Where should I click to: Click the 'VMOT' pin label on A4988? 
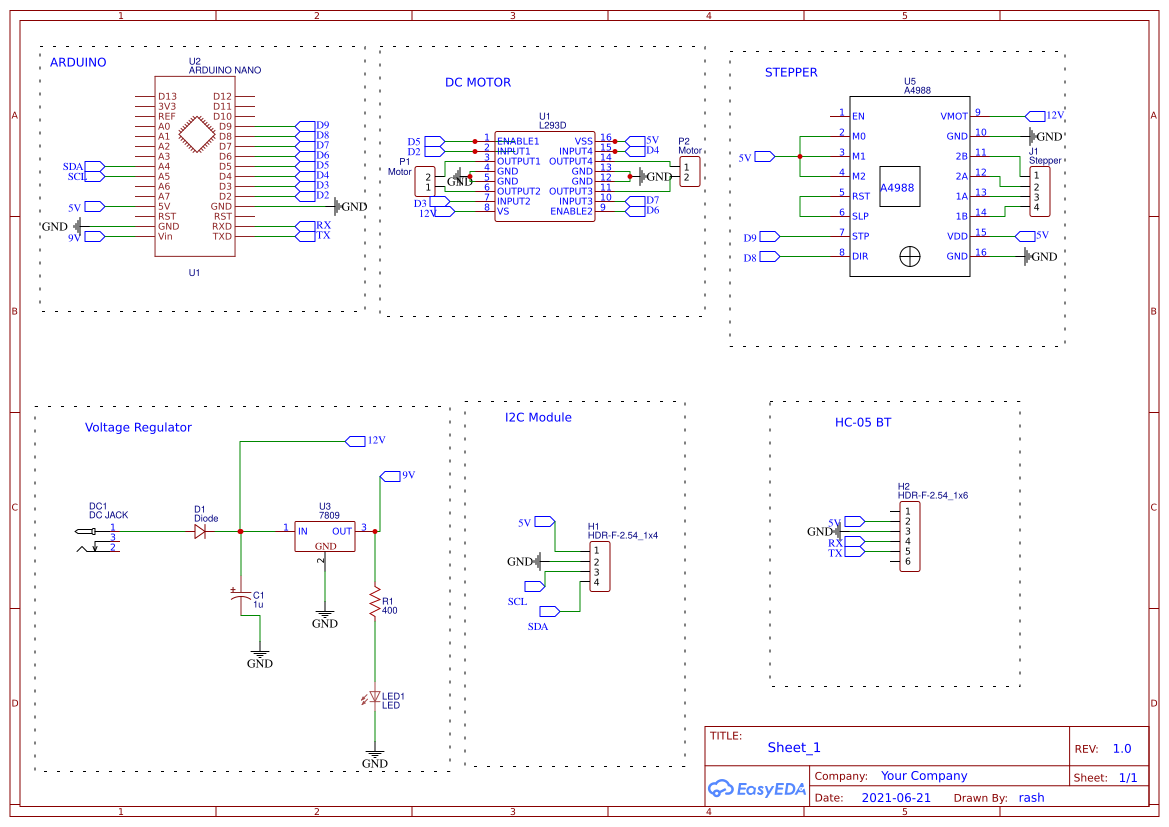954,116
